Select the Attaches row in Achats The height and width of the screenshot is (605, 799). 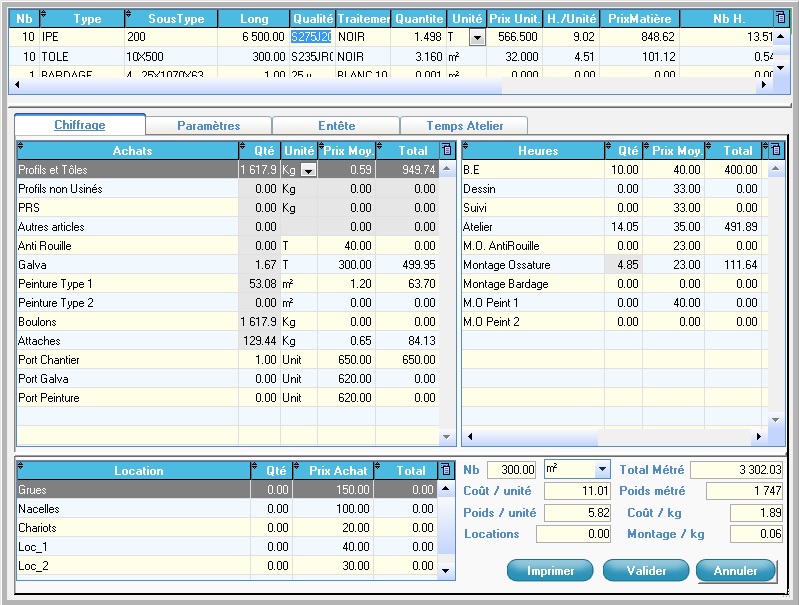228,340
